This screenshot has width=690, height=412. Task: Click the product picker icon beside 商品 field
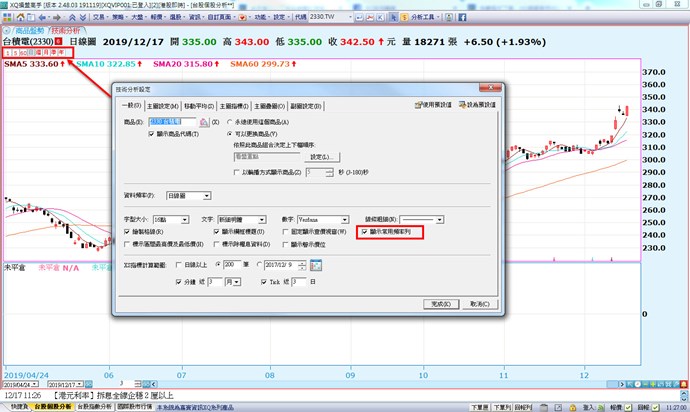[x=203, y=120]
